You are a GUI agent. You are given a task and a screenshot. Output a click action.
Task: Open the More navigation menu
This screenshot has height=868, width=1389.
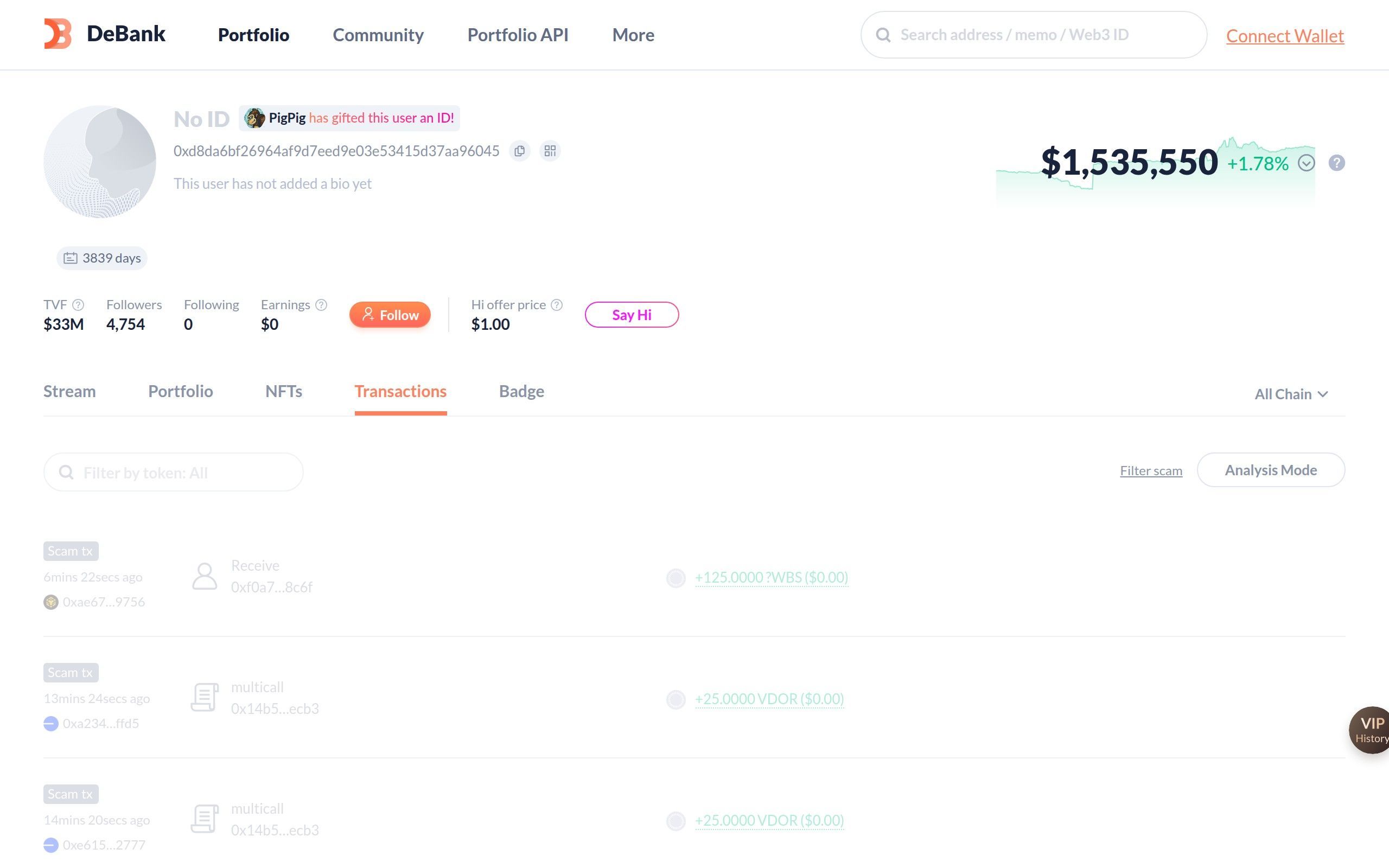point(633,34)
